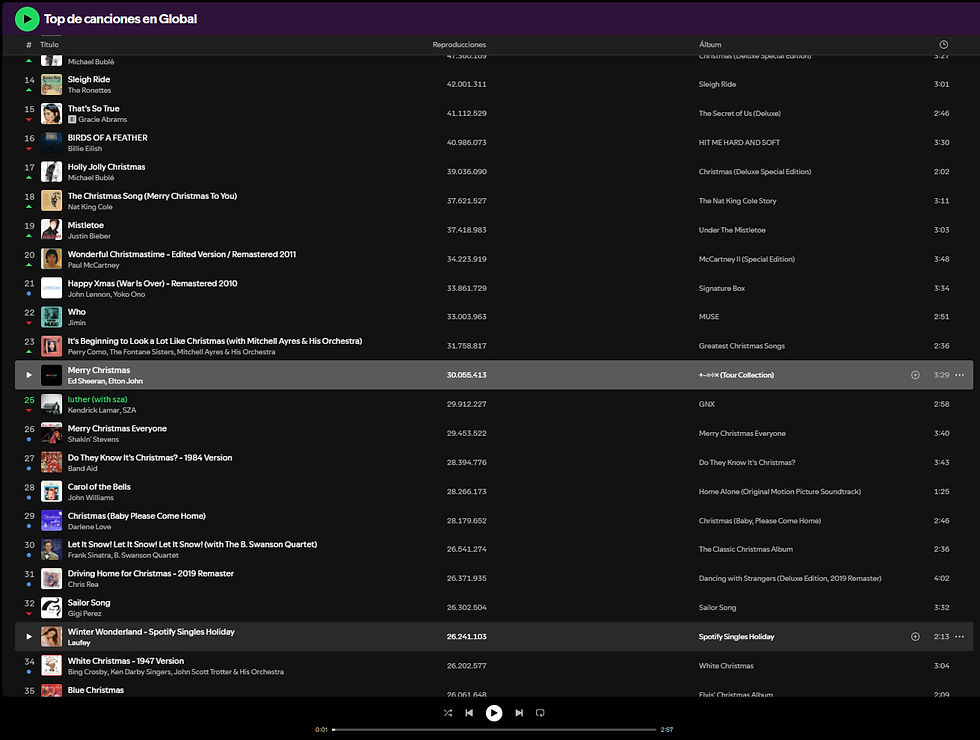Sort list by Álbum column

pos(710,44)
